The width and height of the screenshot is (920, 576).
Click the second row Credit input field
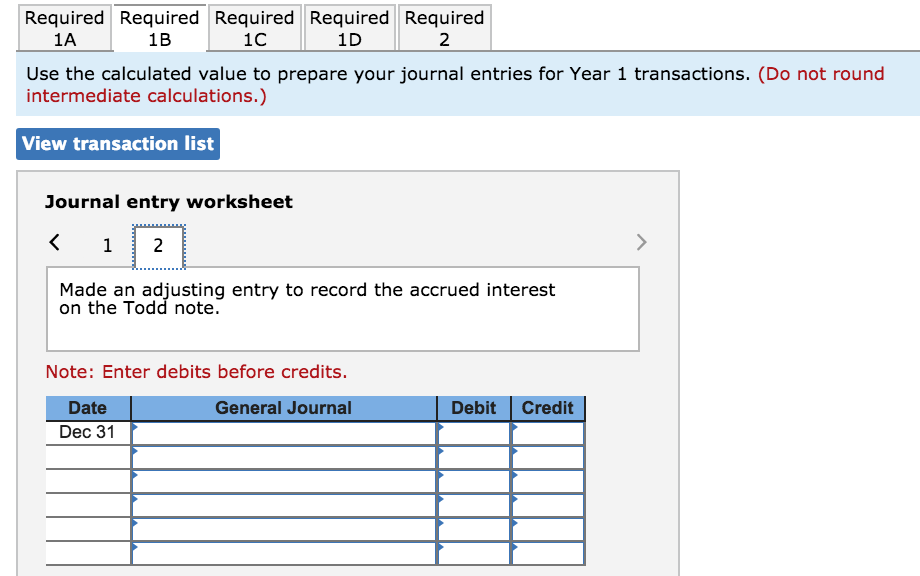tap(547, 457)
